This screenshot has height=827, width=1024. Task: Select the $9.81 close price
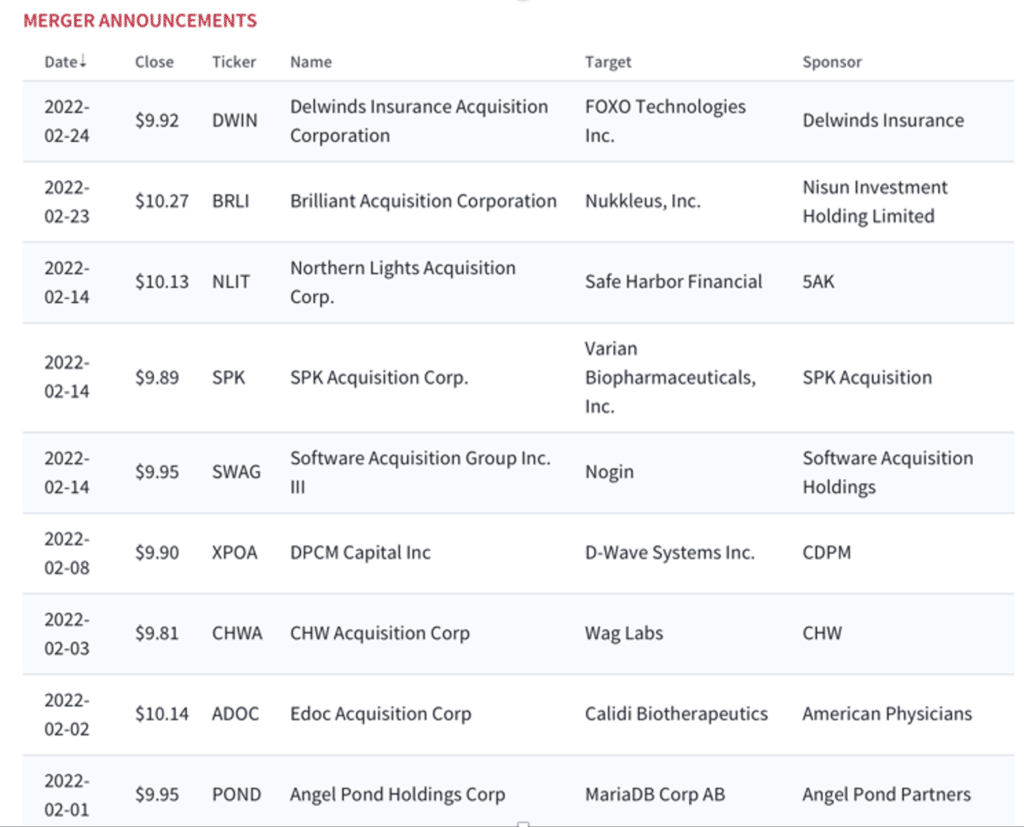(157, 633)
